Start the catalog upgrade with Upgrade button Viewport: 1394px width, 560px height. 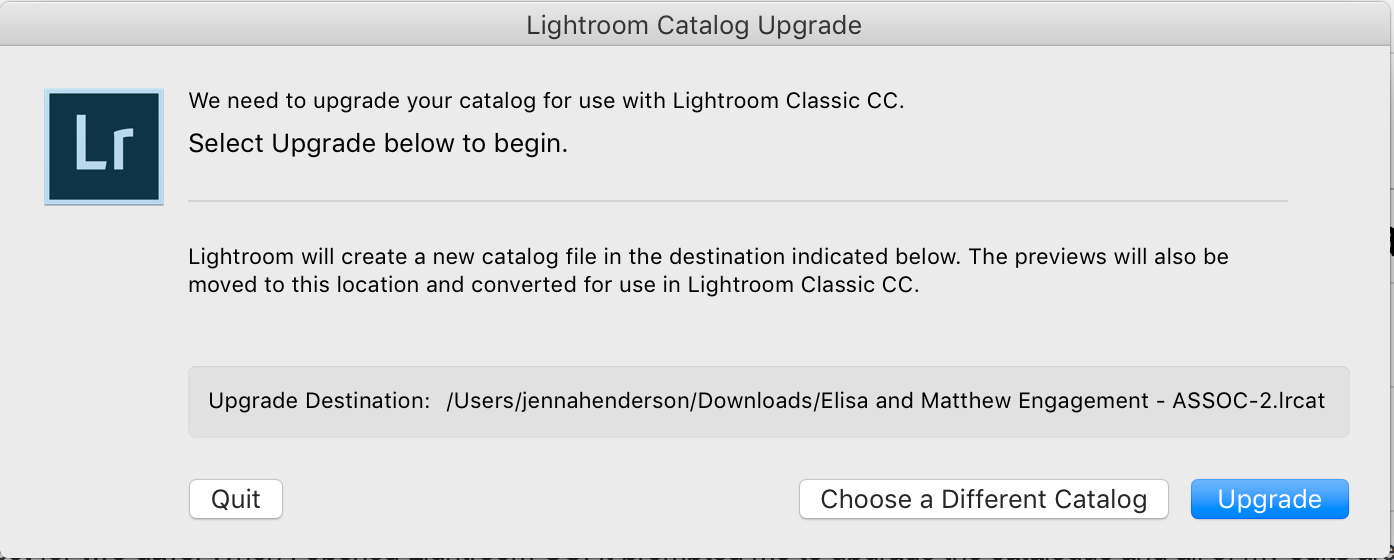click(1269, 499)
